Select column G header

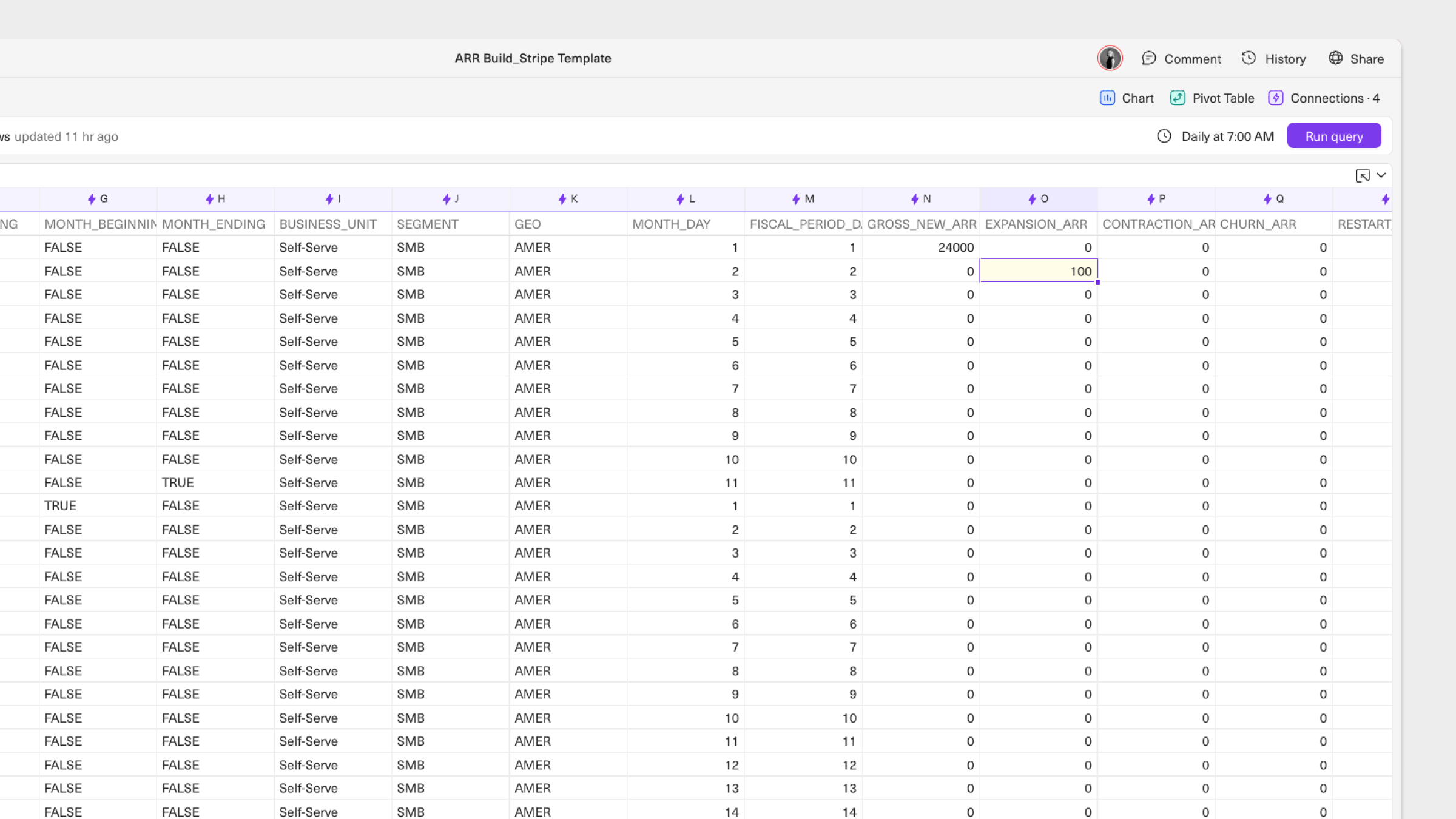coord(98,199)
